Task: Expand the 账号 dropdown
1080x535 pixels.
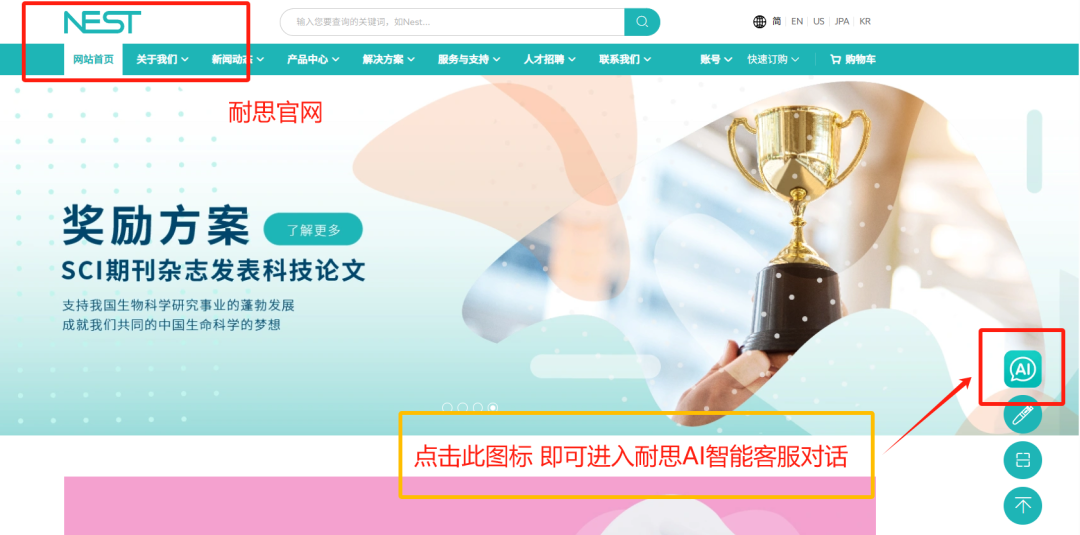Action: pyautogui.click(x=716, y=59)
